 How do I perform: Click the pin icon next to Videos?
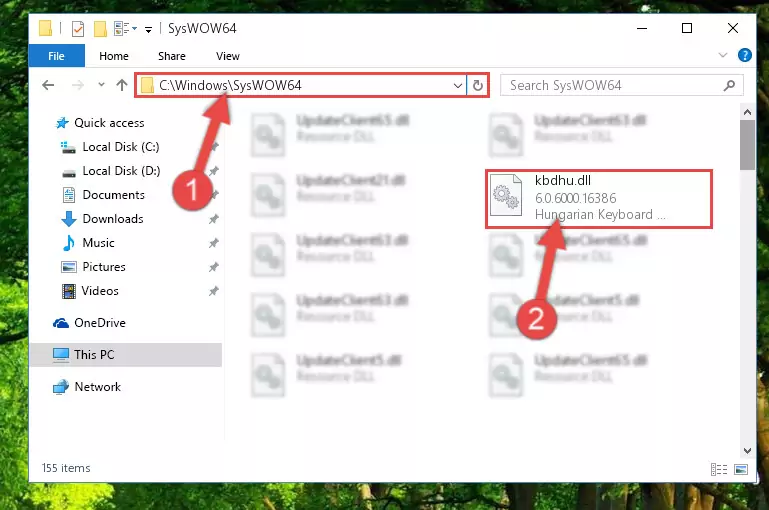click(x=213, y=291)
